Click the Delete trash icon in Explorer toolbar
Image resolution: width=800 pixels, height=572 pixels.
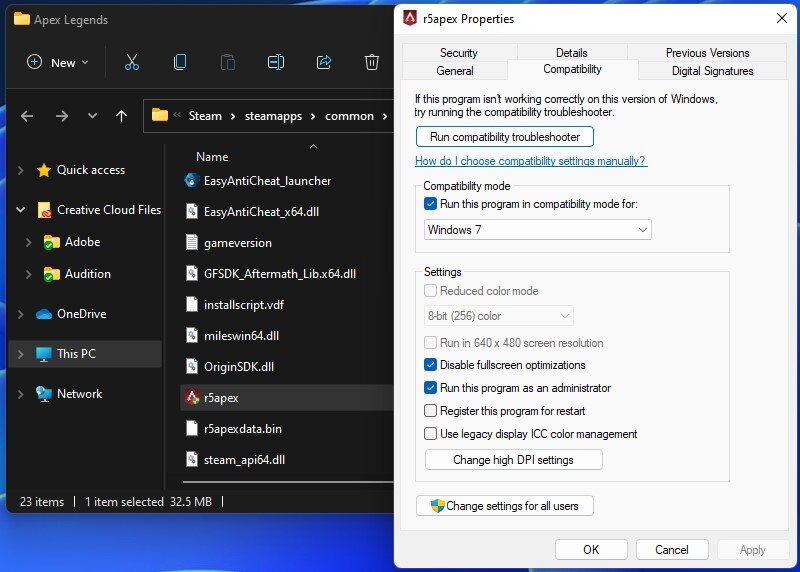[x=371, y=62]
